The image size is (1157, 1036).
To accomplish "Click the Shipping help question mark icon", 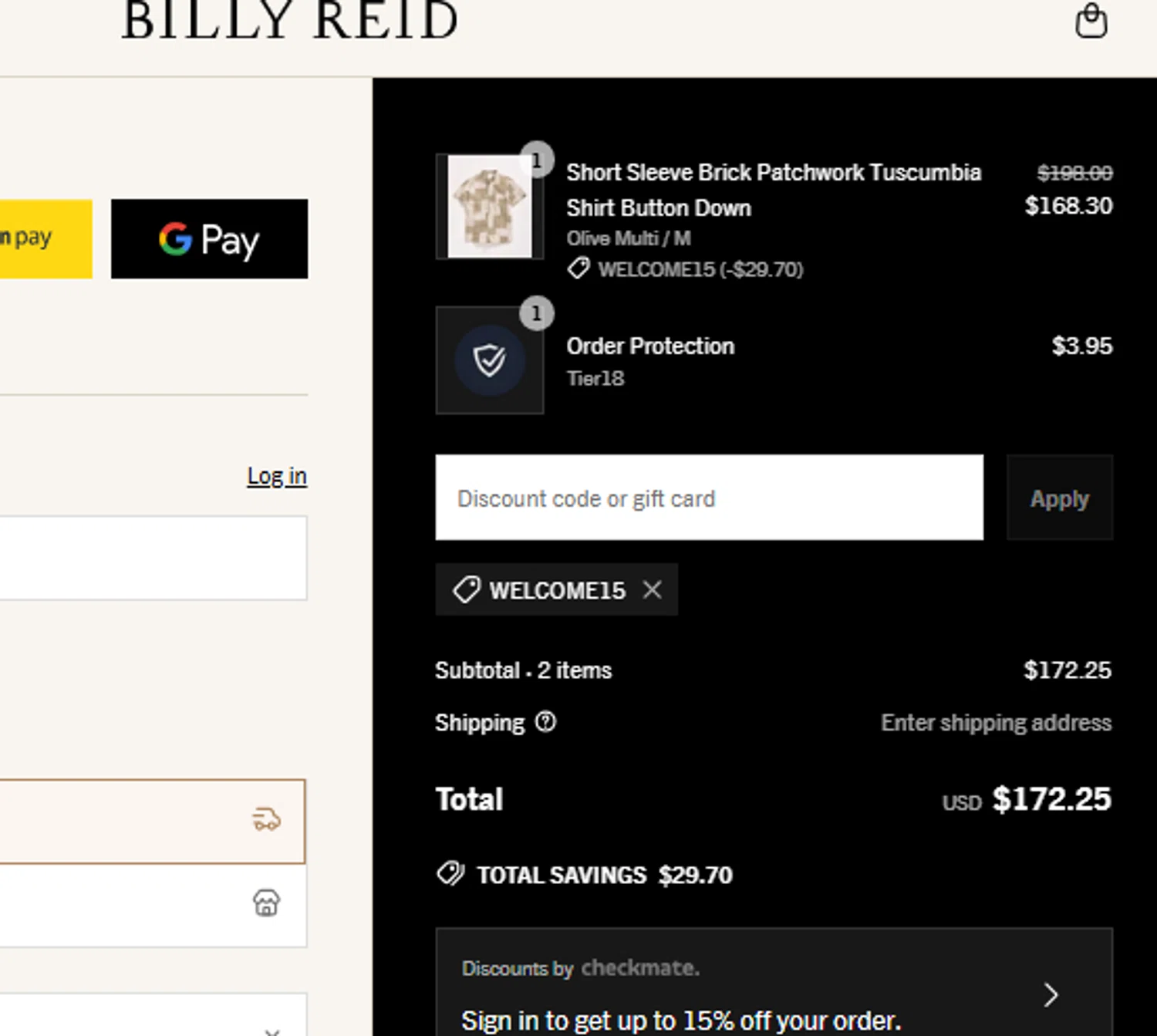I will pyautogui.click(x=545, y=722).
